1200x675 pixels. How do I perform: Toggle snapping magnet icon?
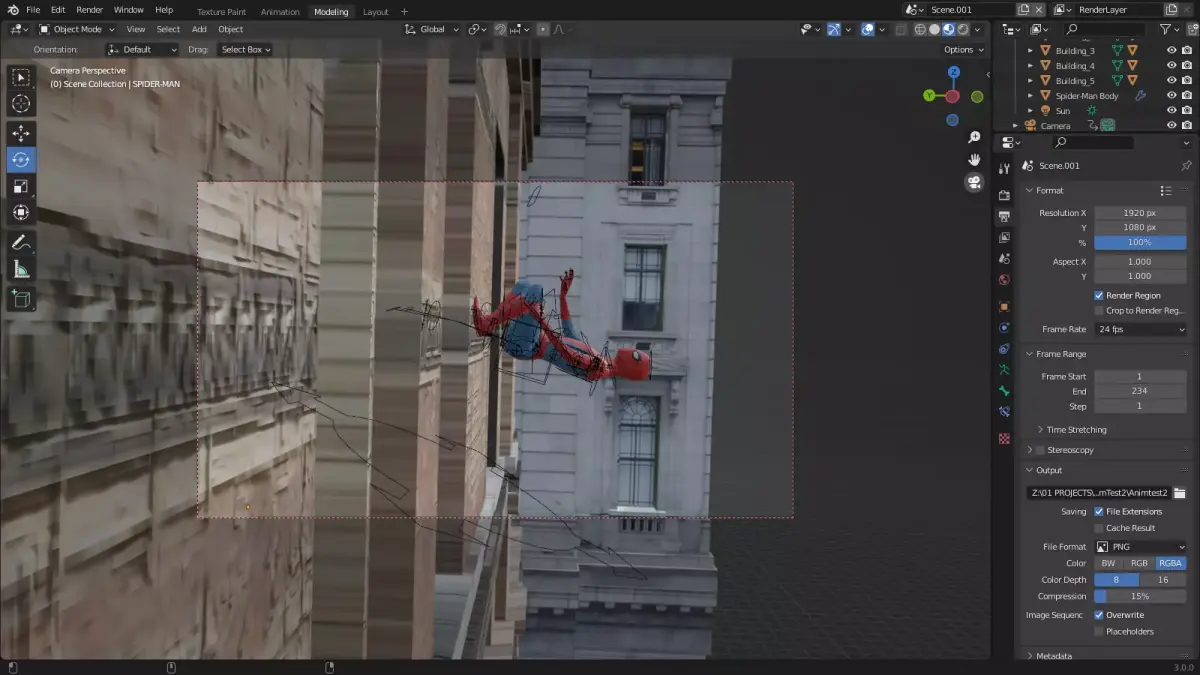[500, 29]
